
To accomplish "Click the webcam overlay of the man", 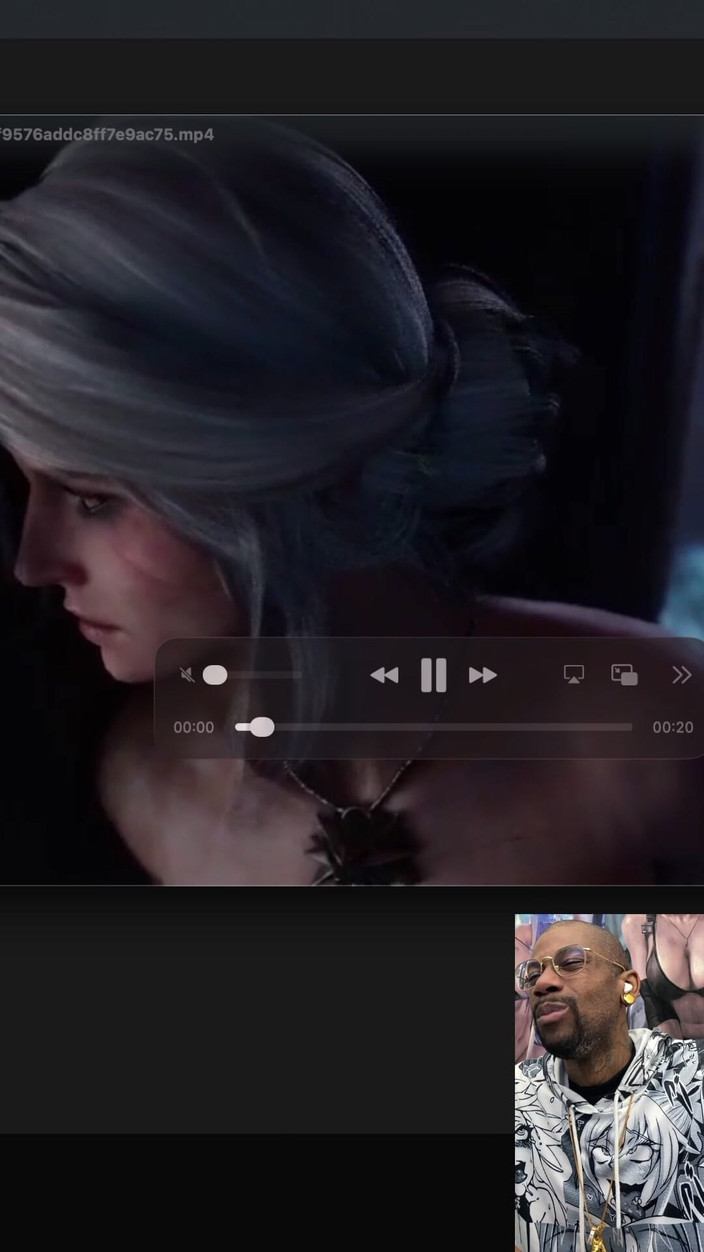I will (x=608, y=1082).
